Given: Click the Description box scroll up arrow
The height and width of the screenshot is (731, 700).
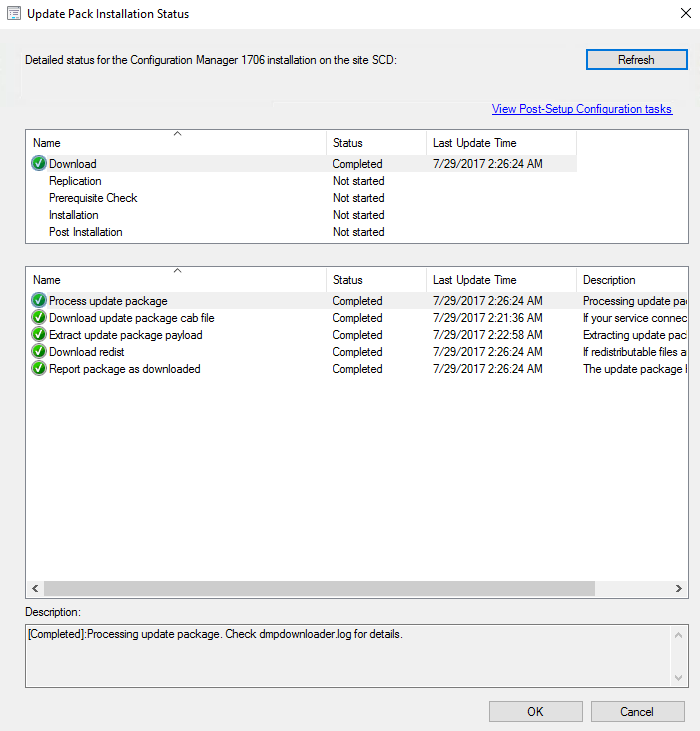Looking at the screenshot, I should pos(678,635).
